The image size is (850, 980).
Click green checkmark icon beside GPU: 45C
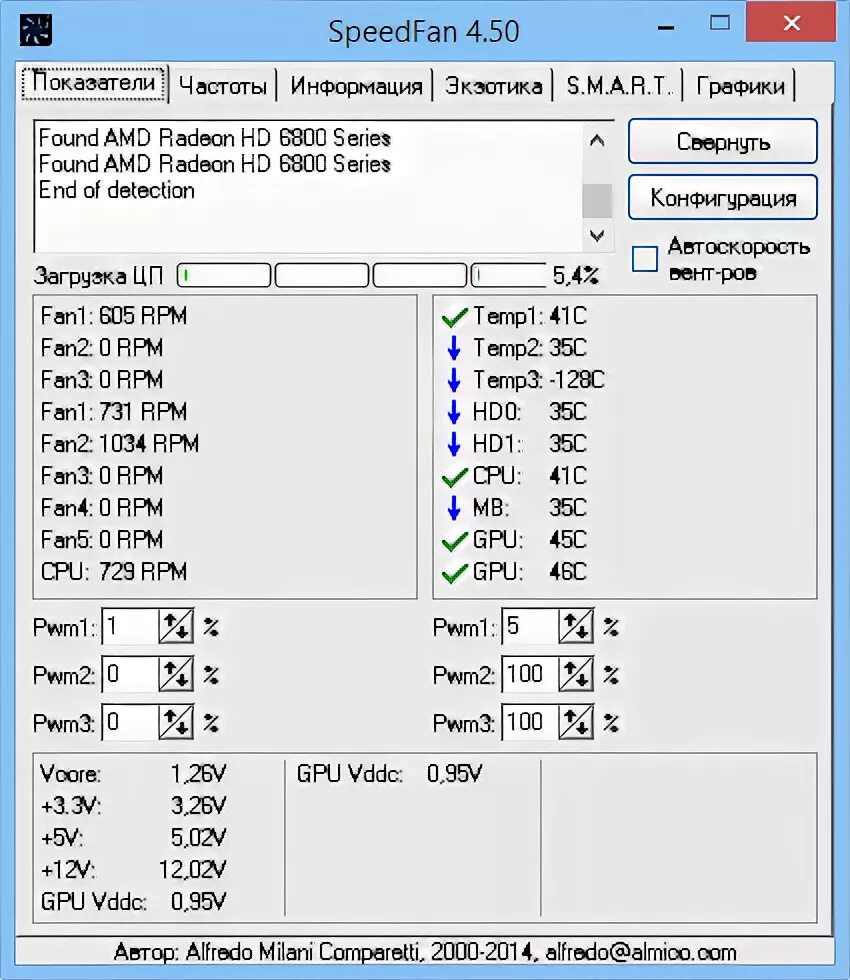(454, 541)
